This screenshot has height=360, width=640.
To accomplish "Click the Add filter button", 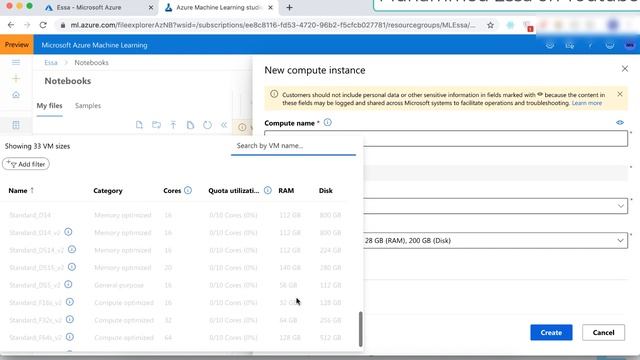I will click(26, 164).
